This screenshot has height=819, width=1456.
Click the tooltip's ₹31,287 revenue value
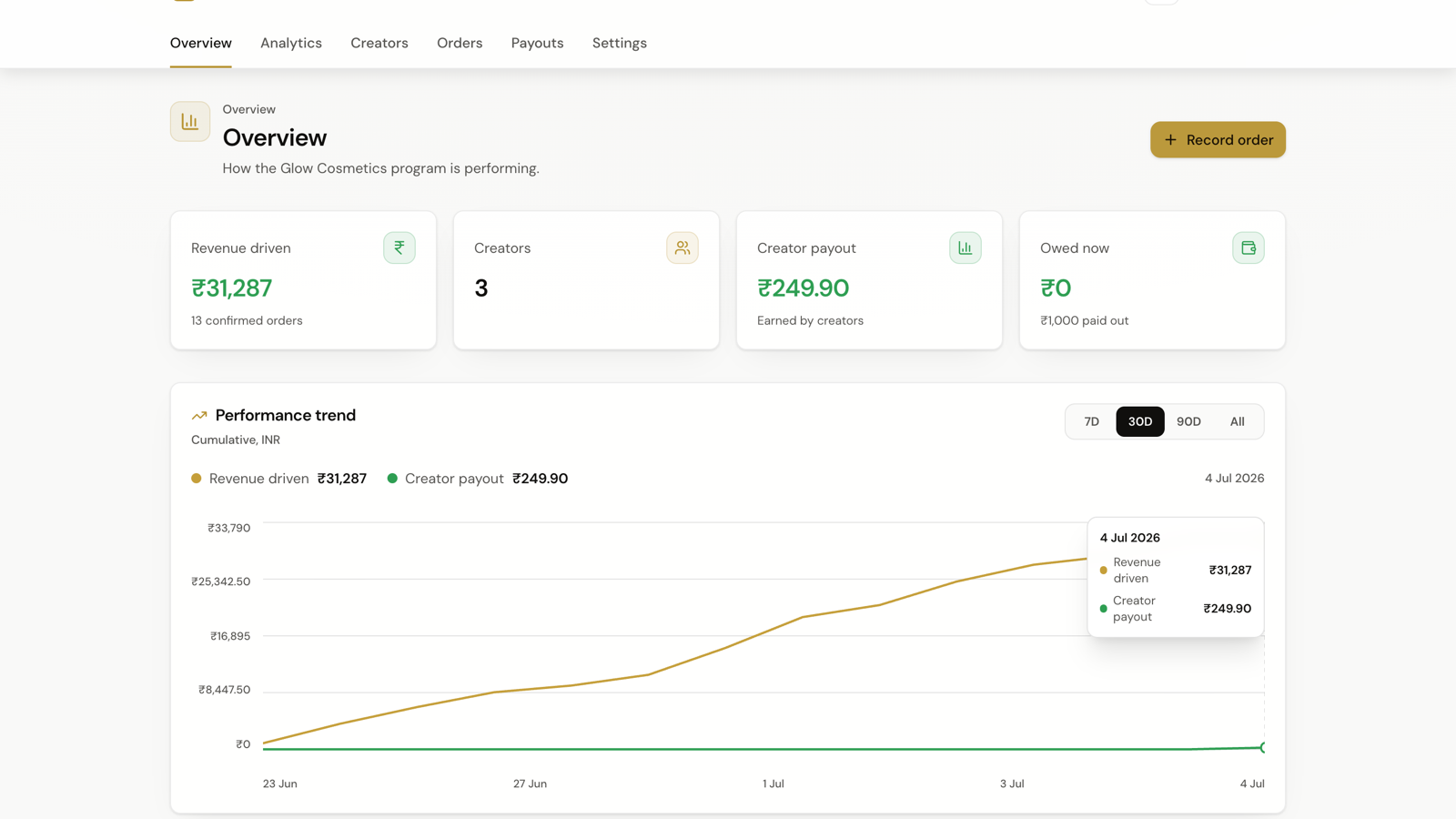tap(1230, 570)
